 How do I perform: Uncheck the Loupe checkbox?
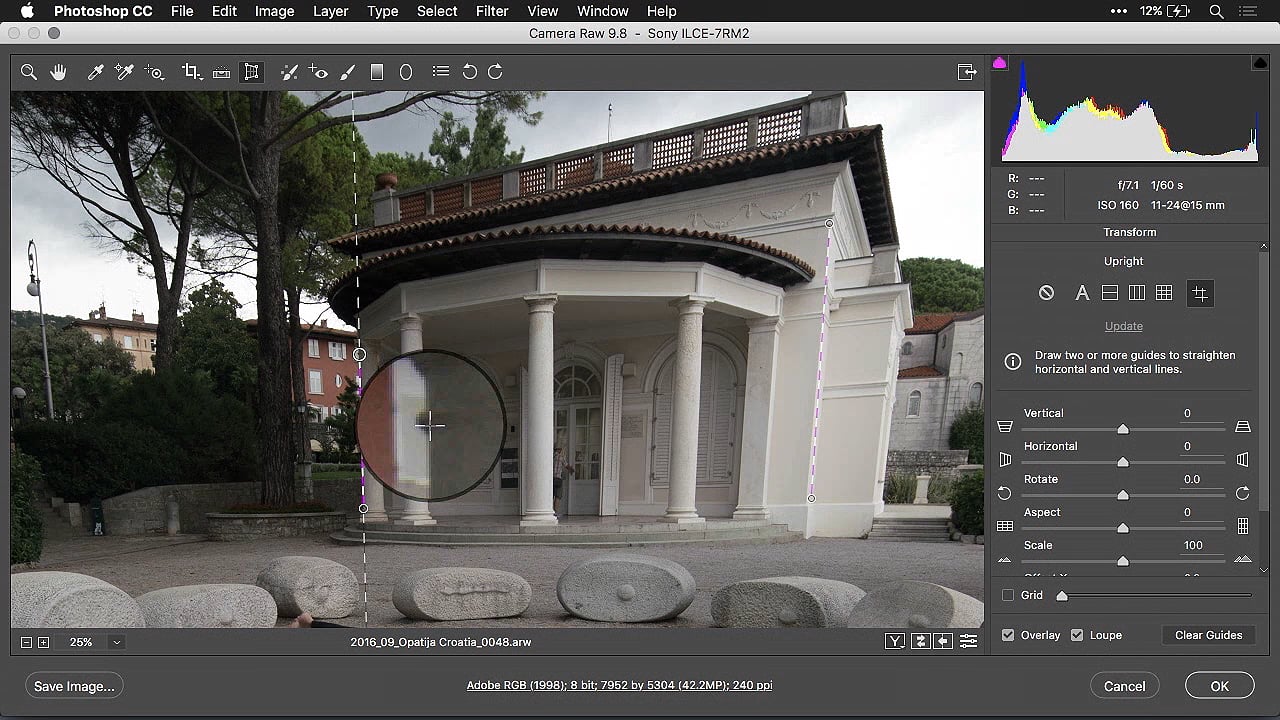pyautogui.click(x=1077, y=635)
